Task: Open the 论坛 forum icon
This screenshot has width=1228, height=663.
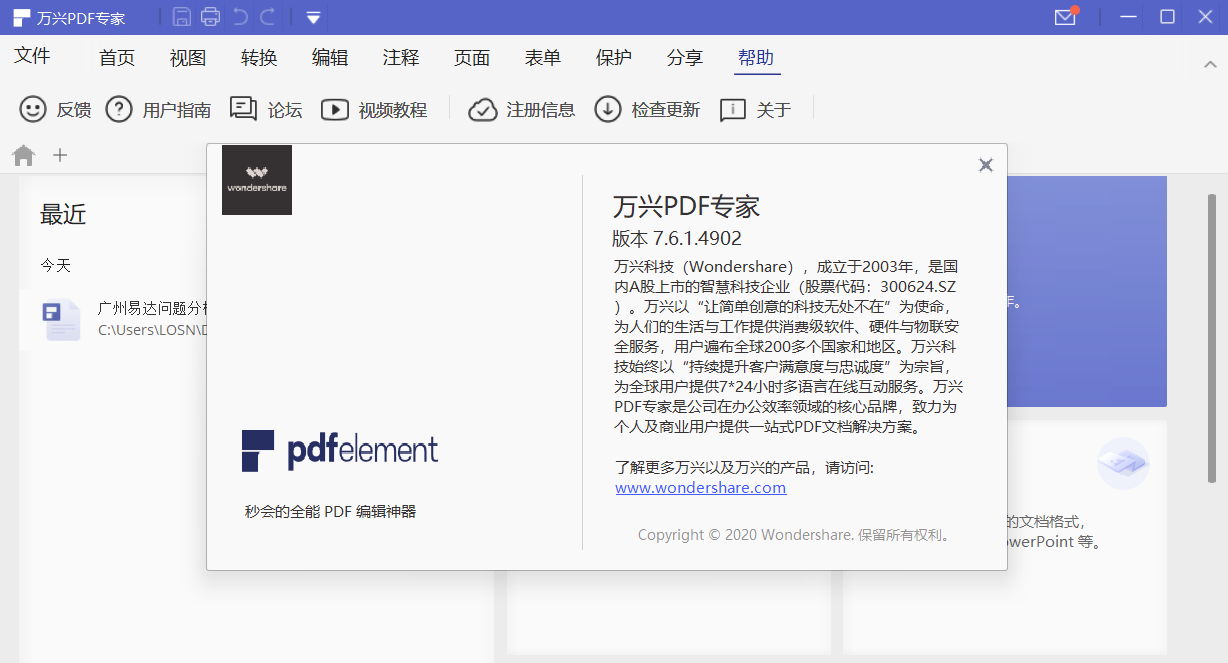Action: (x=243, y=108)
